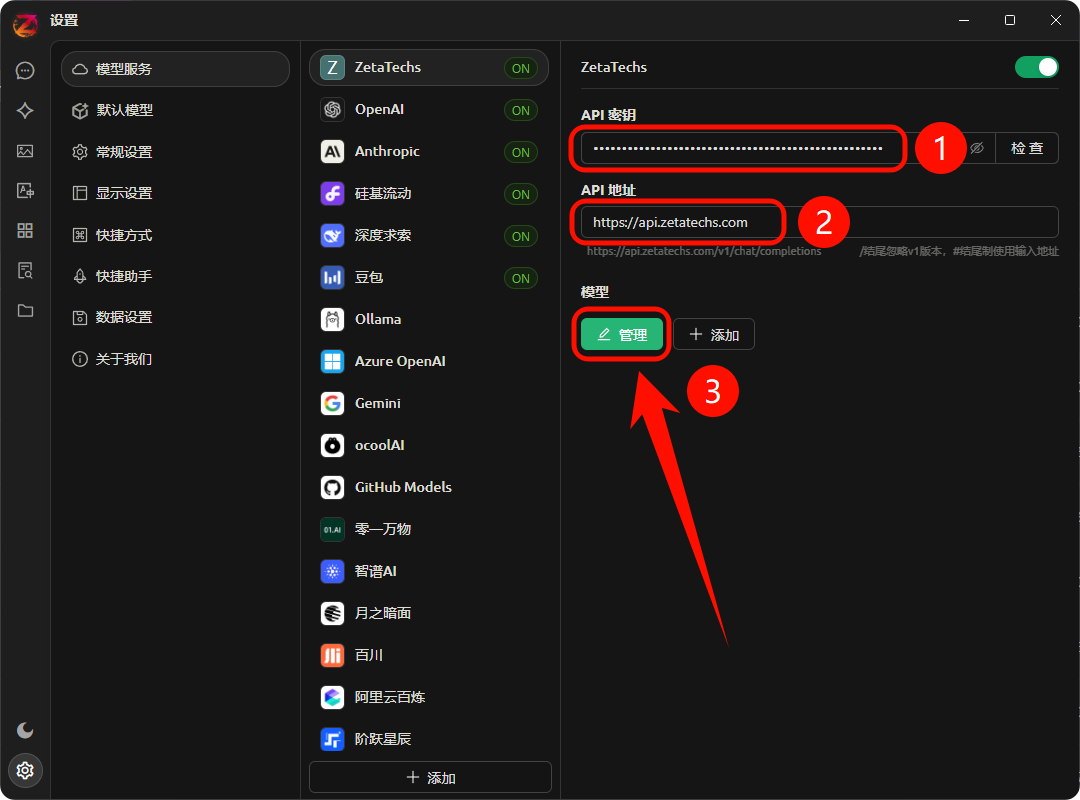Click the settings gear icon at bottom left
This screenshot has height=800, width=1080.
click(25, 770)
